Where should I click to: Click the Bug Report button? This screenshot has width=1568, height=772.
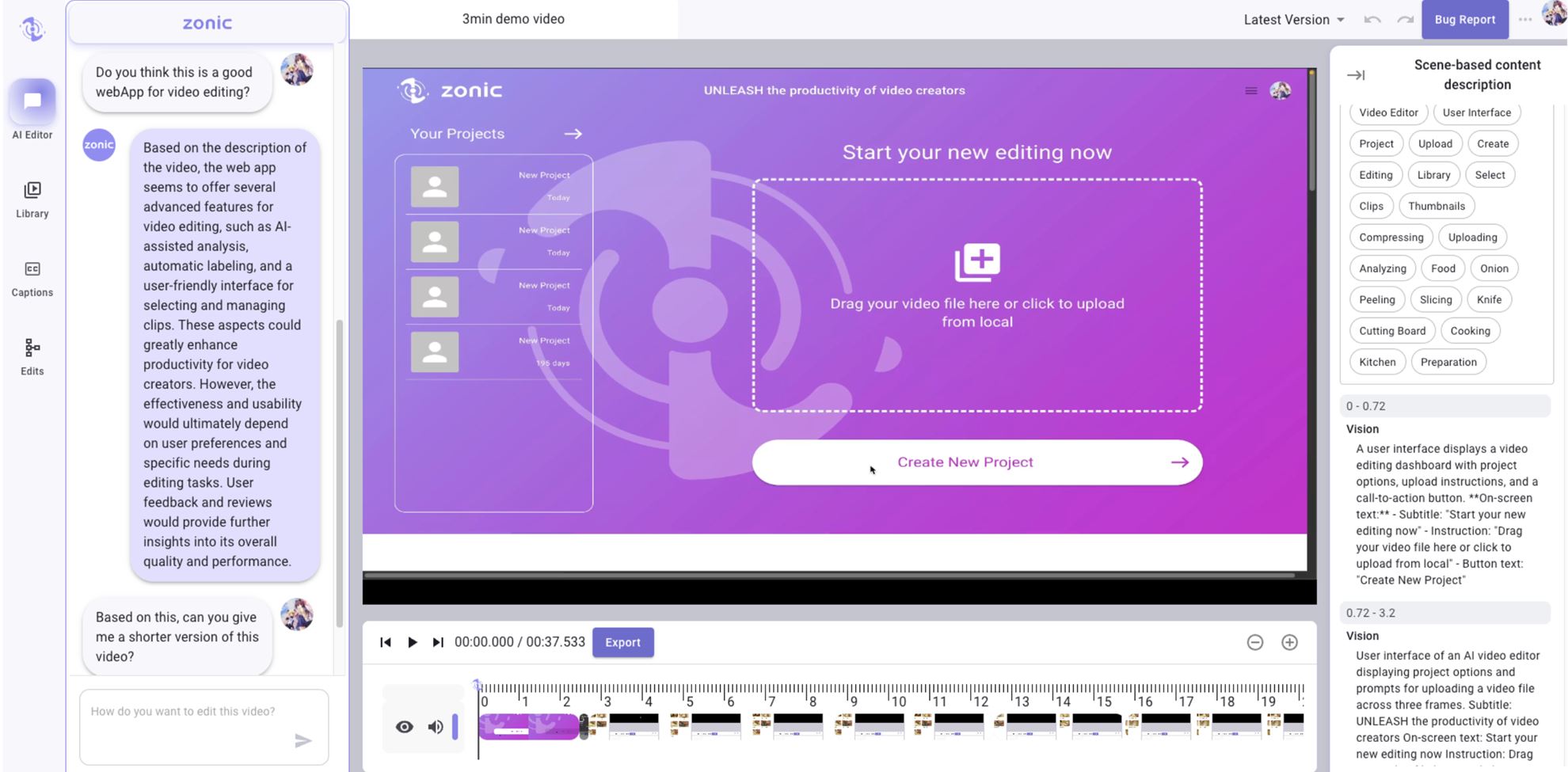[x=1464, y=20]
